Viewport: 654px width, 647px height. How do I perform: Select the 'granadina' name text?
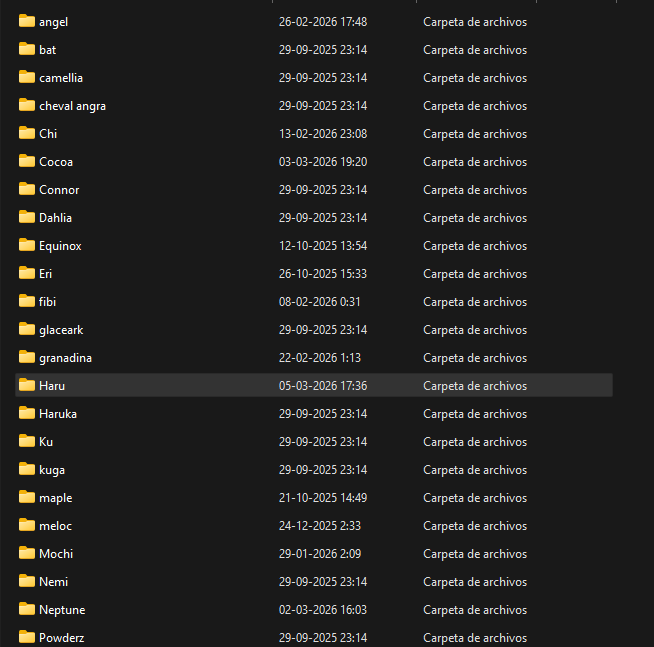pos(65,358)
